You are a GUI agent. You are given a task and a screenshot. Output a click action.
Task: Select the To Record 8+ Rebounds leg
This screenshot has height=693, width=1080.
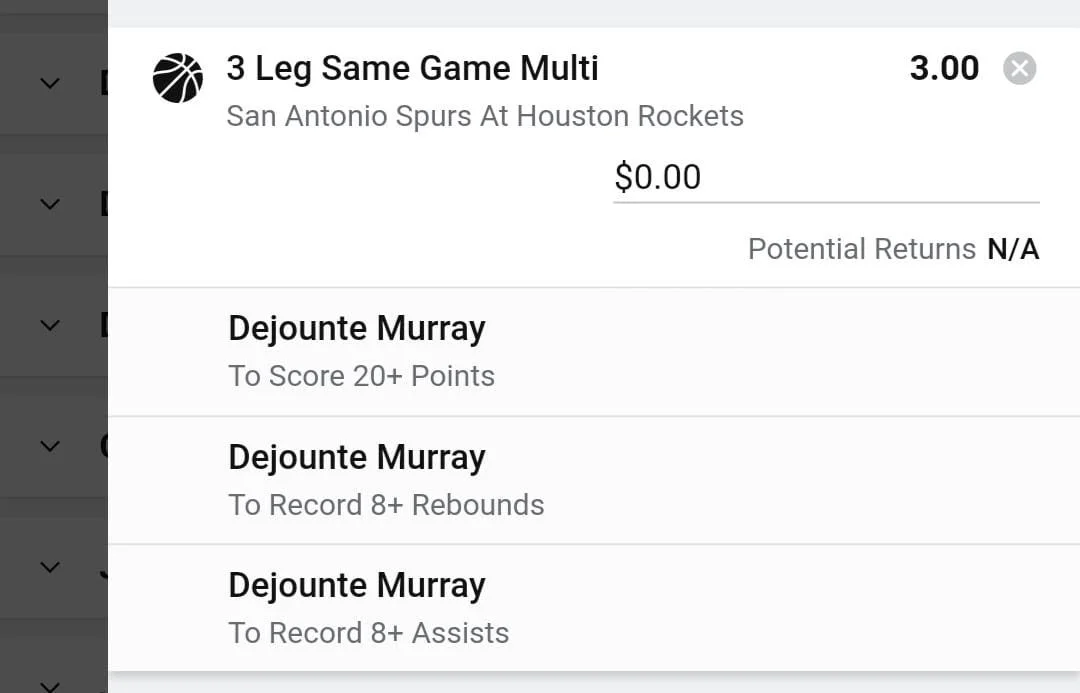tap(386, 505)
